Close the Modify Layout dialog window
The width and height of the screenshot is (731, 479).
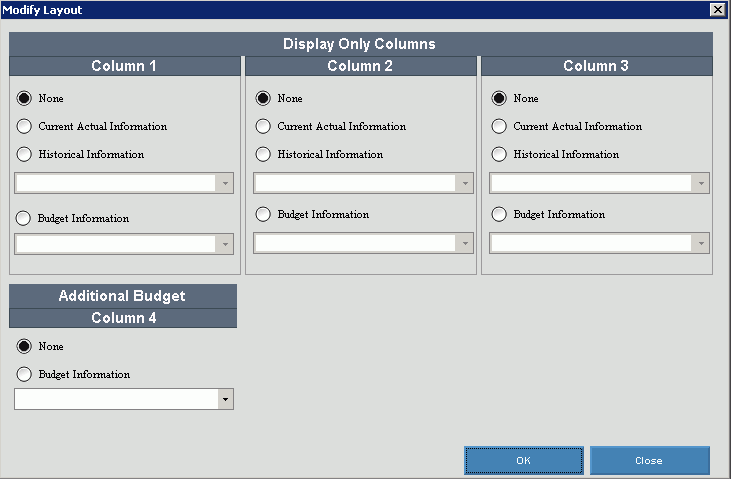(x=717, y=9)
